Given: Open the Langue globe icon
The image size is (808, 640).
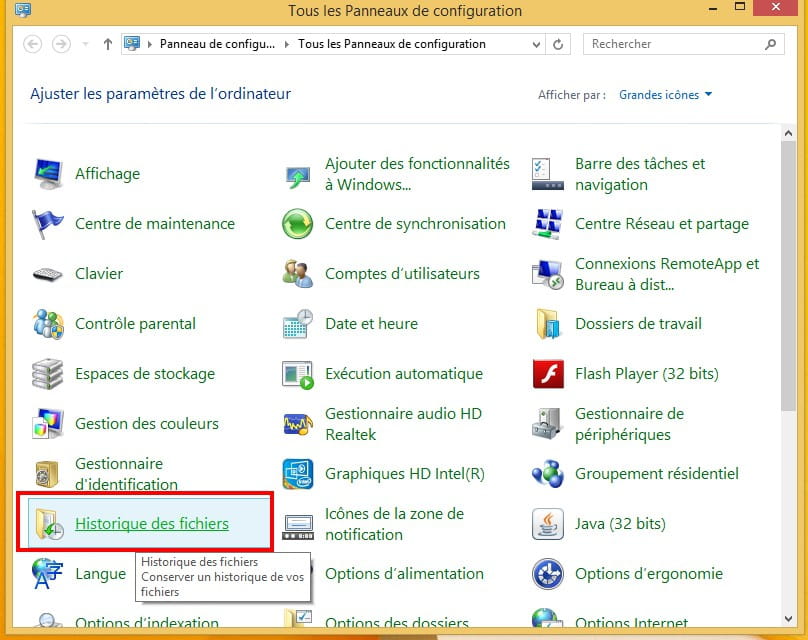Looking at the screenshot, I should pyautogui.click(x=47, y=574).
